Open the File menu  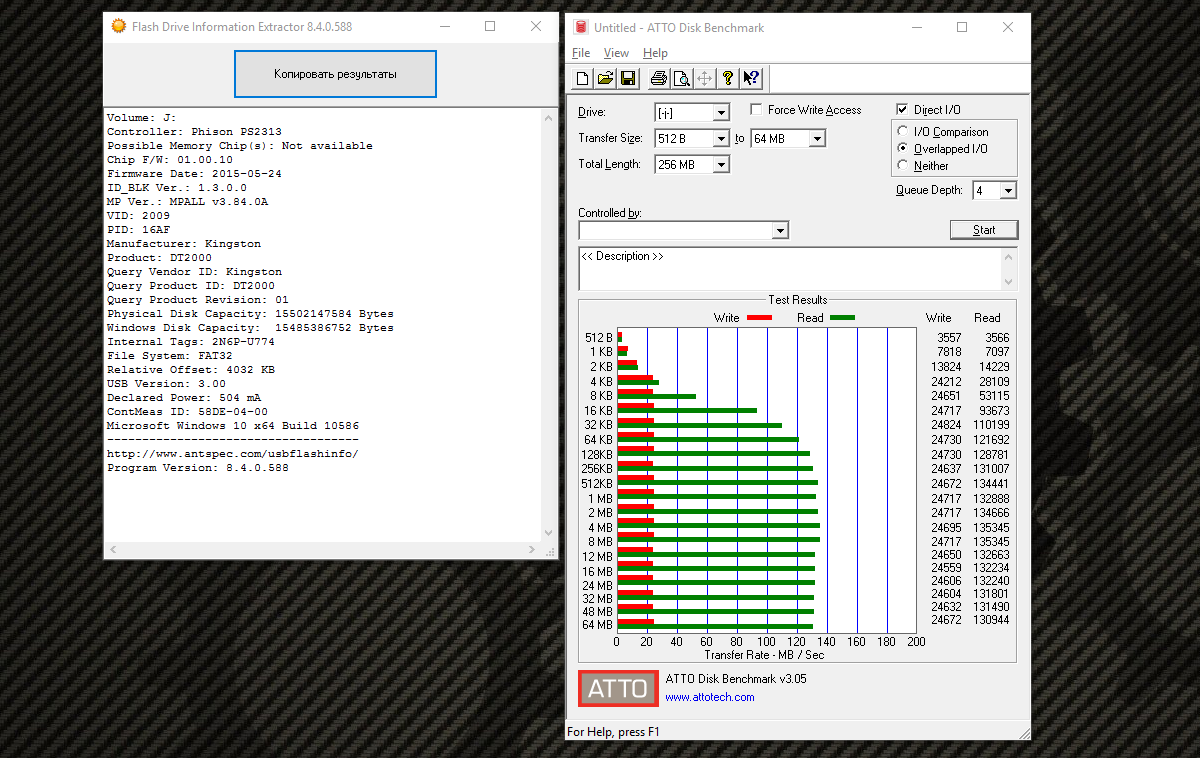pos(581,53)
